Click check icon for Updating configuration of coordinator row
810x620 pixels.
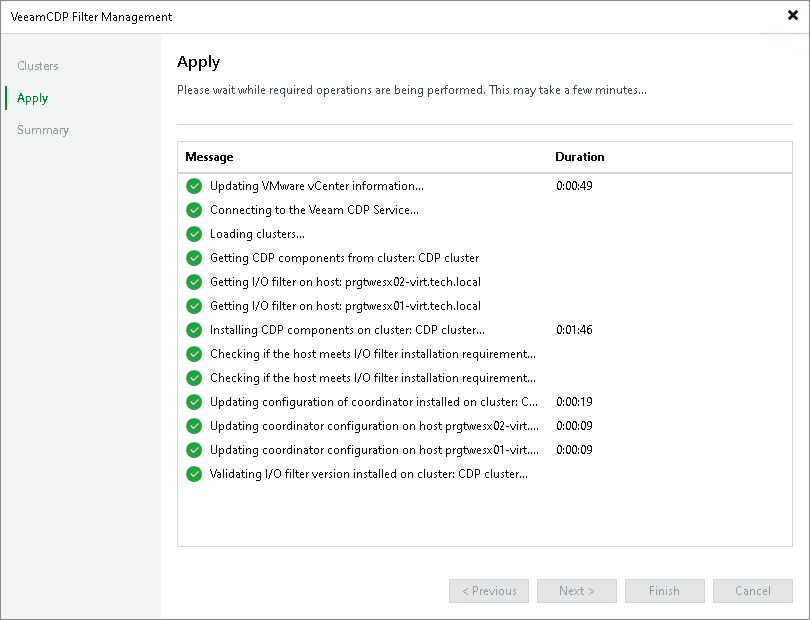(x=194, y=402)
